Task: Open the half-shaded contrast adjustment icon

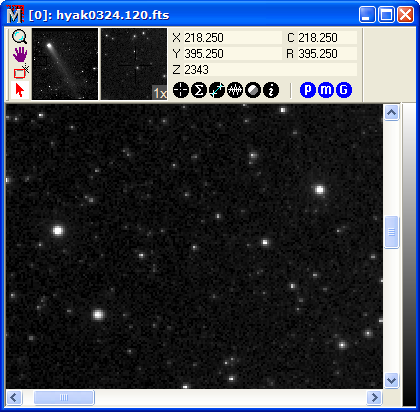Action: [253, 90]
